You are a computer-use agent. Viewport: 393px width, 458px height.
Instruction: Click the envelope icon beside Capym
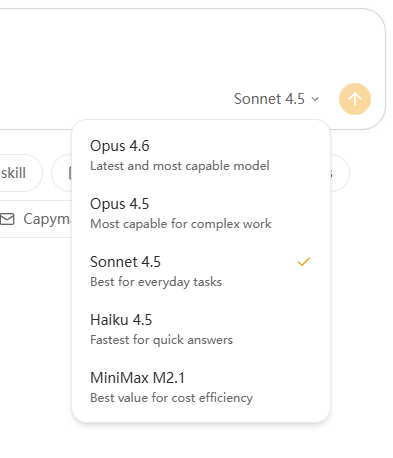pos(7,219)
